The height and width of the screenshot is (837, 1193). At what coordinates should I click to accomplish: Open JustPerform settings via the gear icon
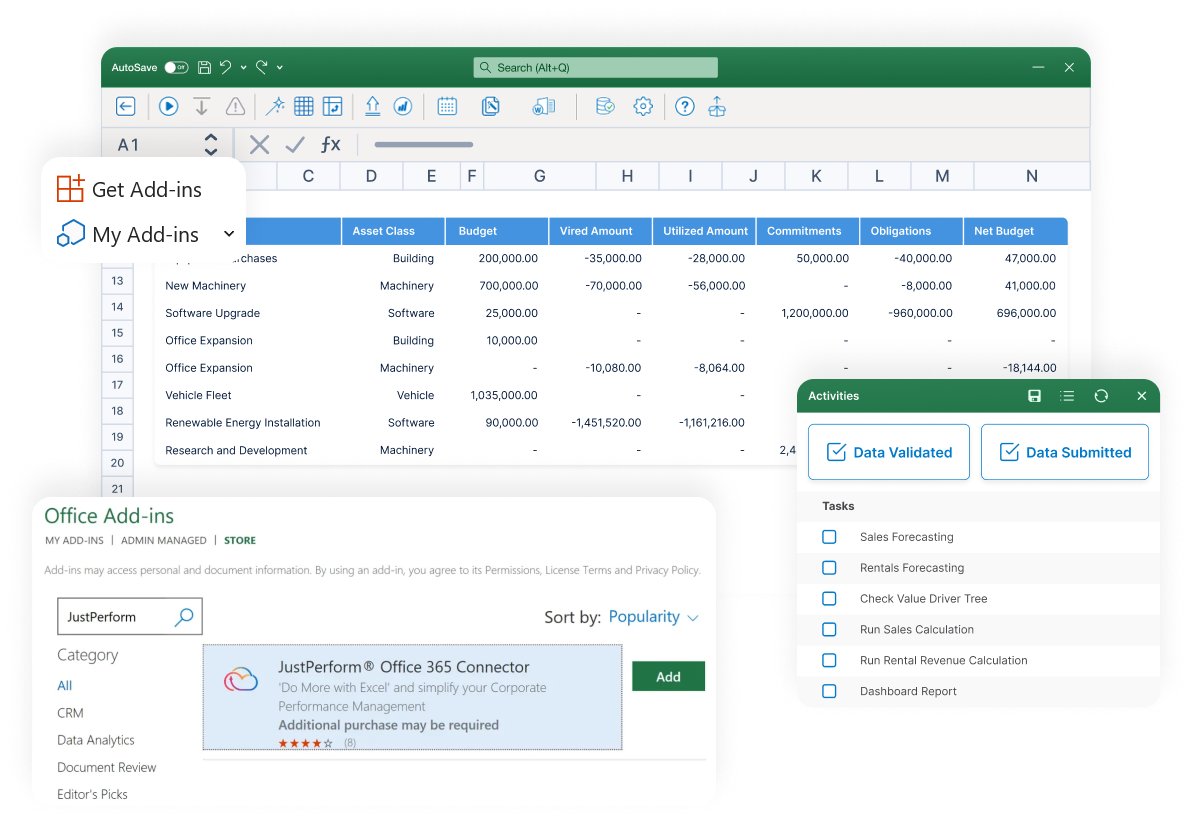click(642, 106)
